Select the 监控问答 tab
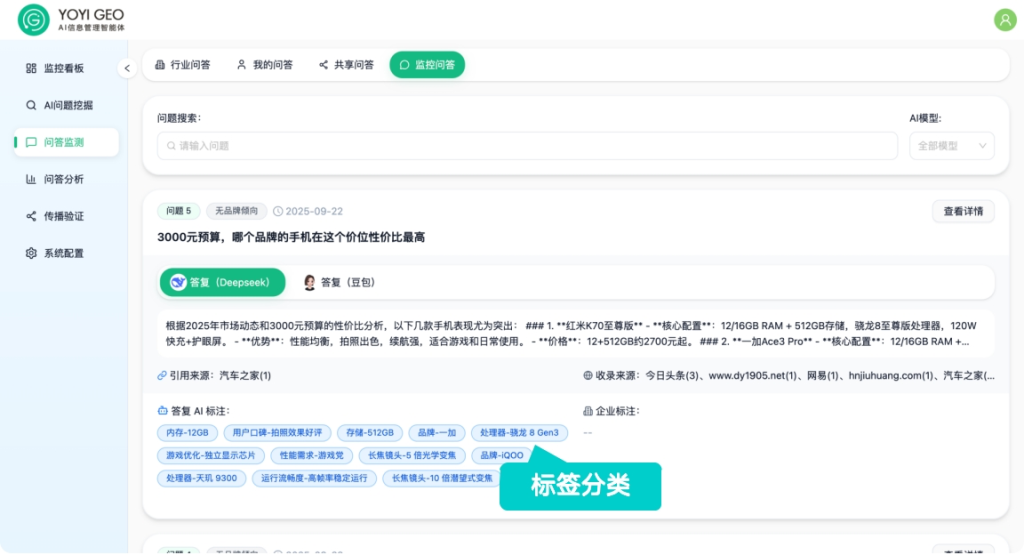 click(427, 65)
